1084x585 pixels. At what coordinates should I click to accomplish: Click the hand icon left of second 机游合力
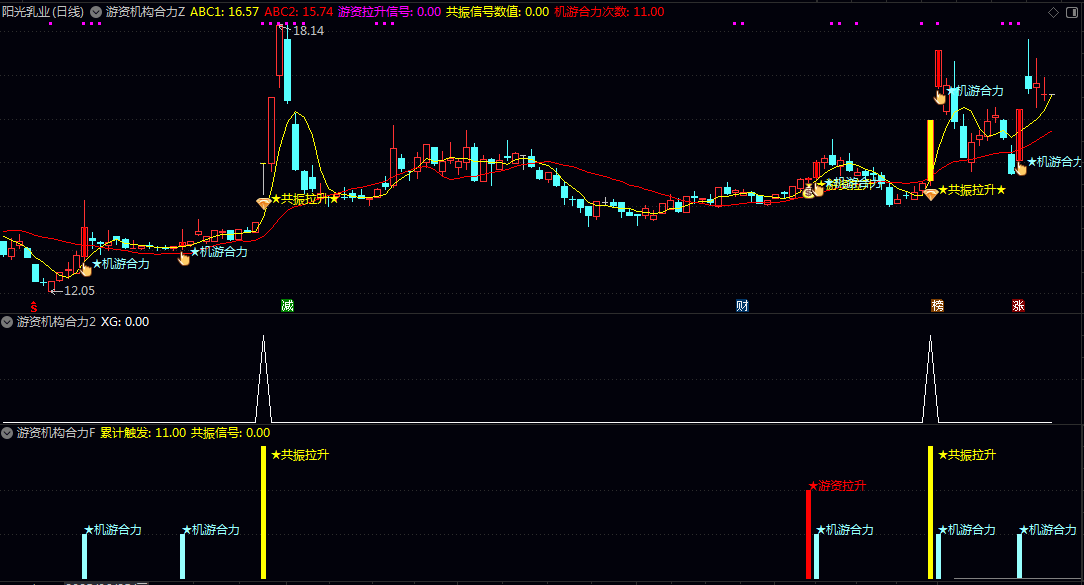(184, 258)
